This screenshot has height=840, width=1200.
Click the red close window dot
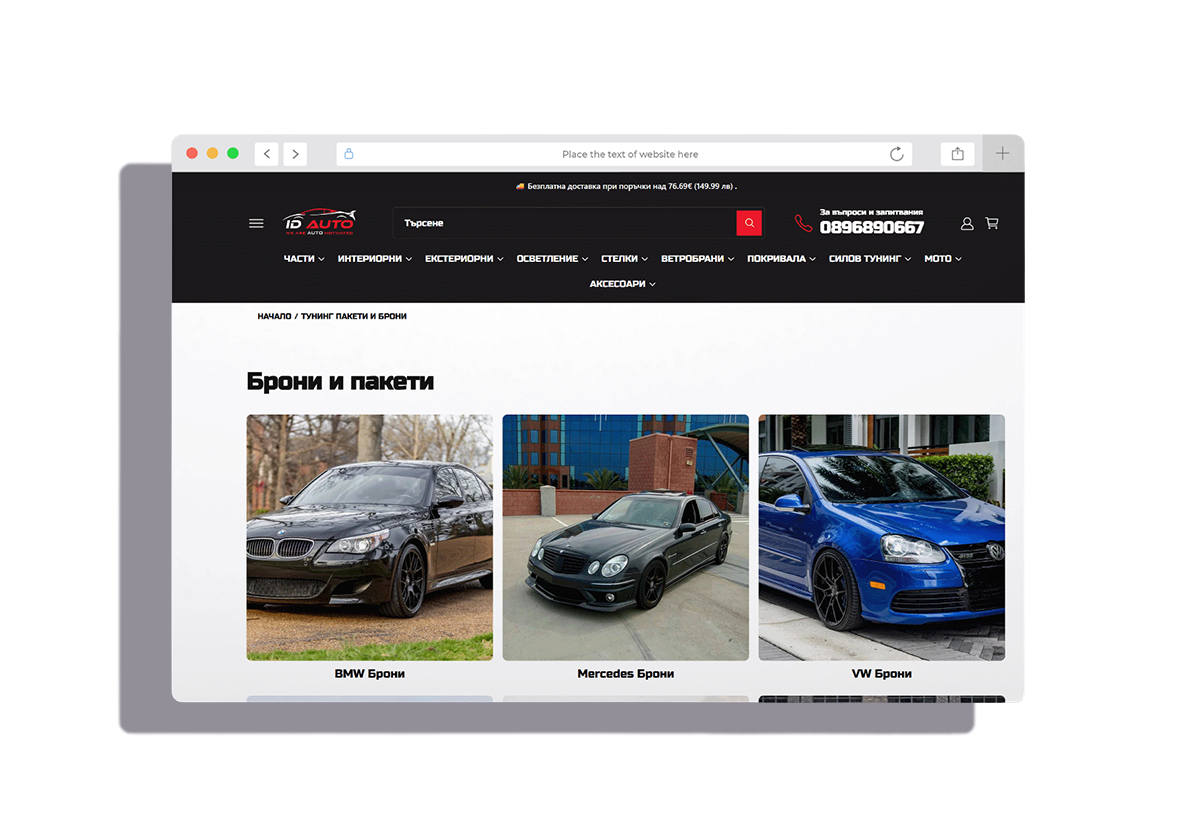(x=192, y=153)
